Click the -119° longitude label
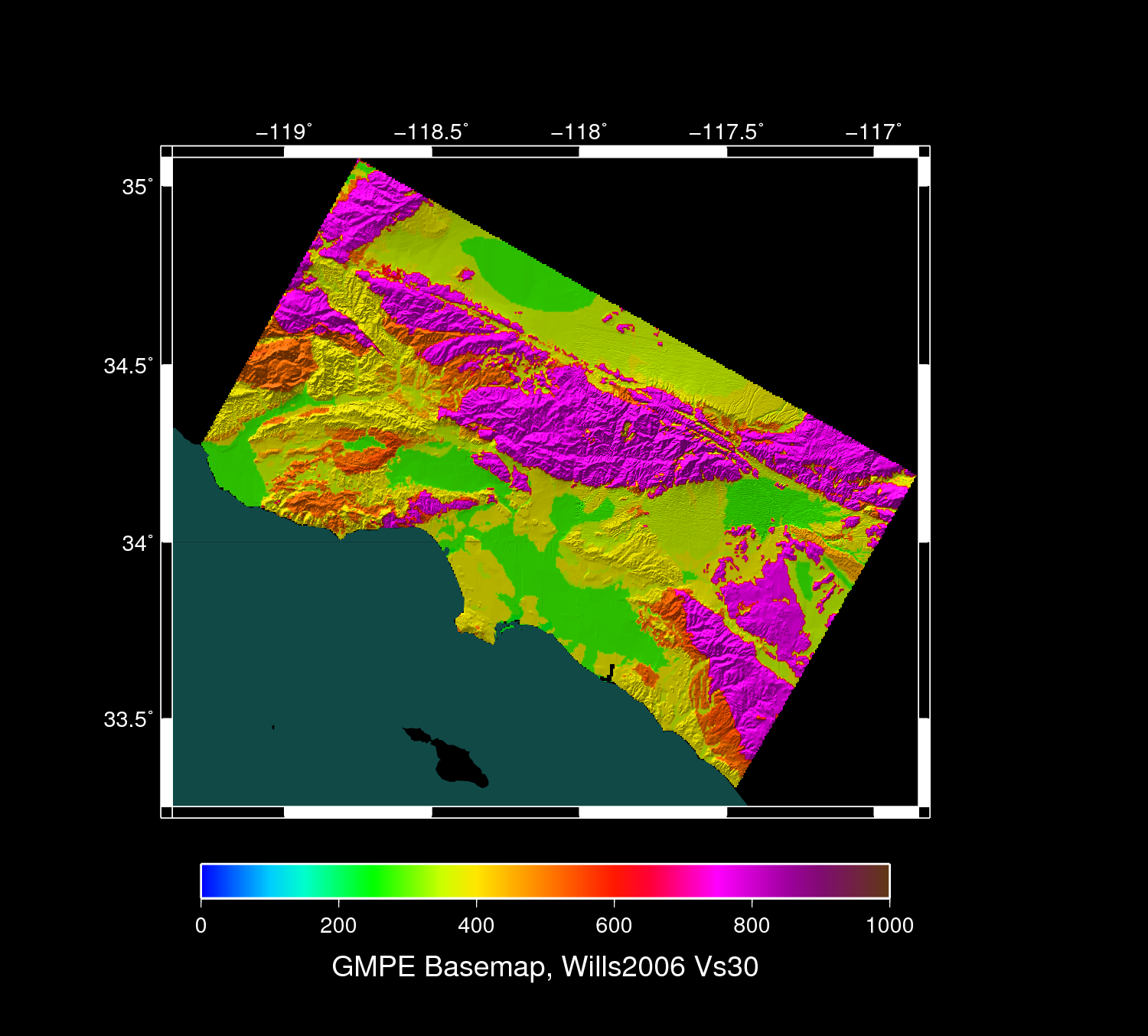 283,132
